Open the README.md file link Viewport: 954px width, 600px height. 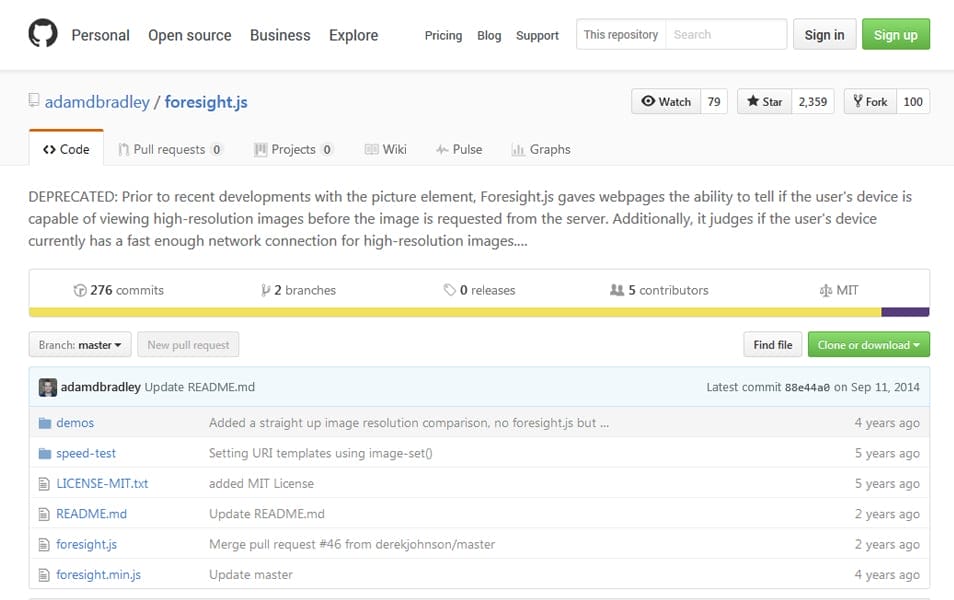[91, 513]
